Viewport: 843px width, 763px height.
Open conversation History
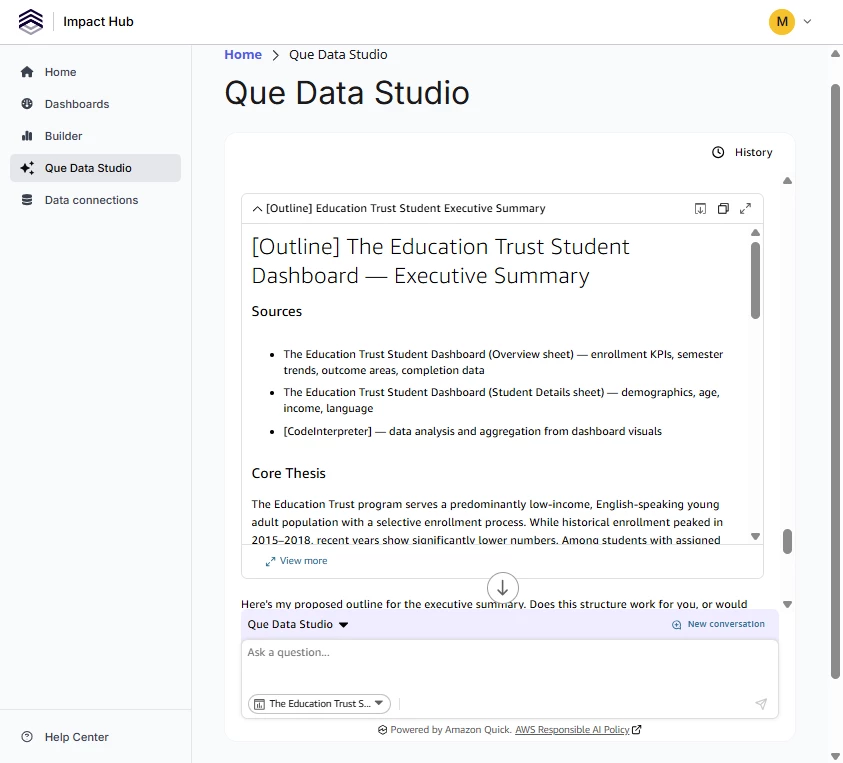point(742,152)
